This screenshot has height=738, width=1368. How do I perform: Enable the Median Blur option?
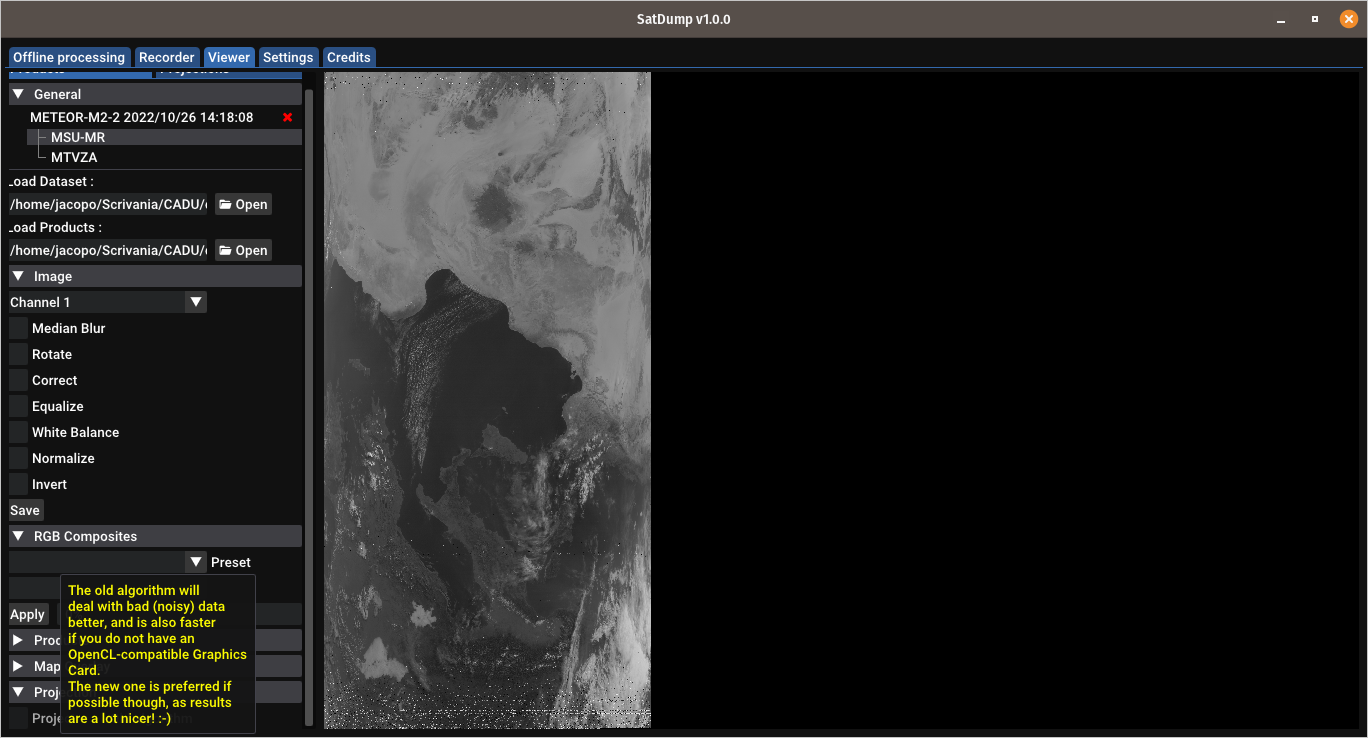[17, 328]
